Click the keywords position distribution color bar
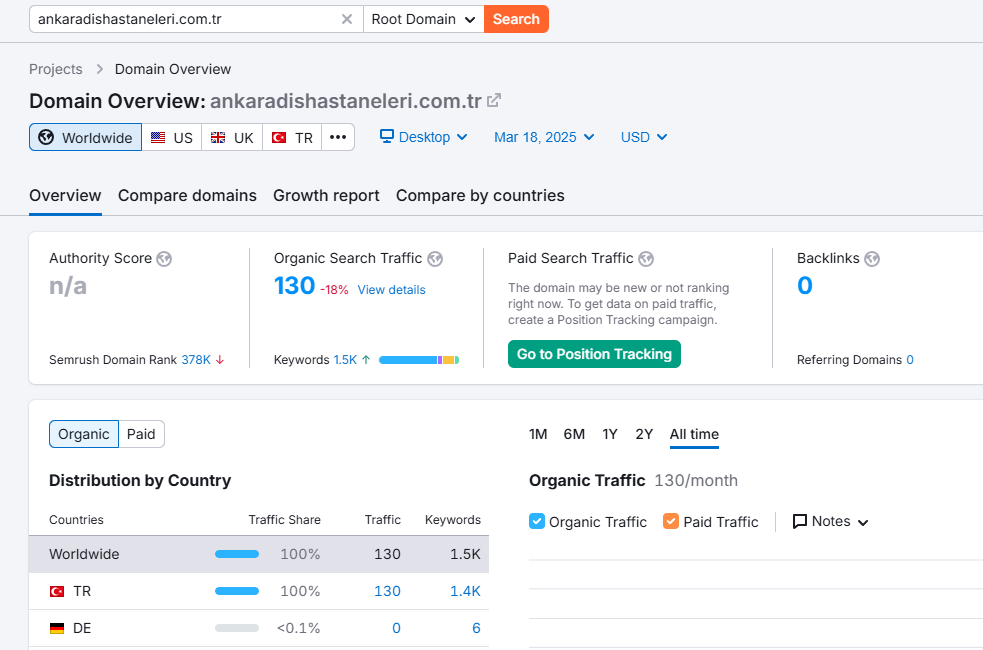The width and height of the screenshot is (983, 650). [x=419, y=360]
